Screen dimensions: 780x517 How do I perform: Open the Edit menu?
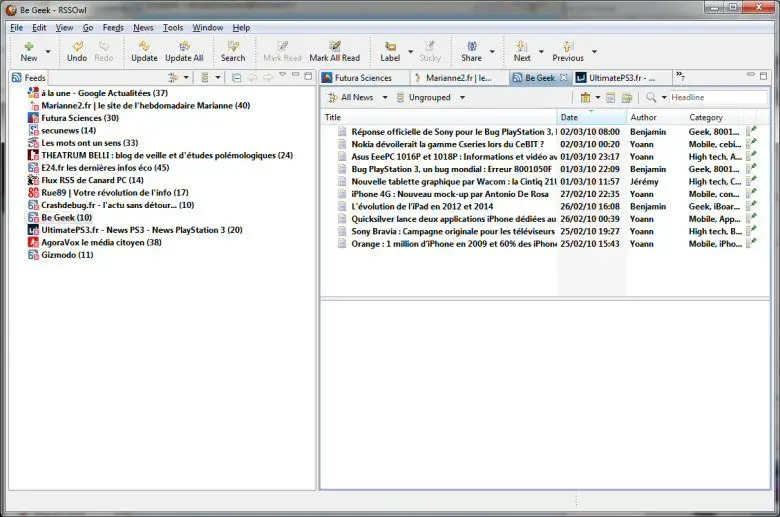point(39,27)
